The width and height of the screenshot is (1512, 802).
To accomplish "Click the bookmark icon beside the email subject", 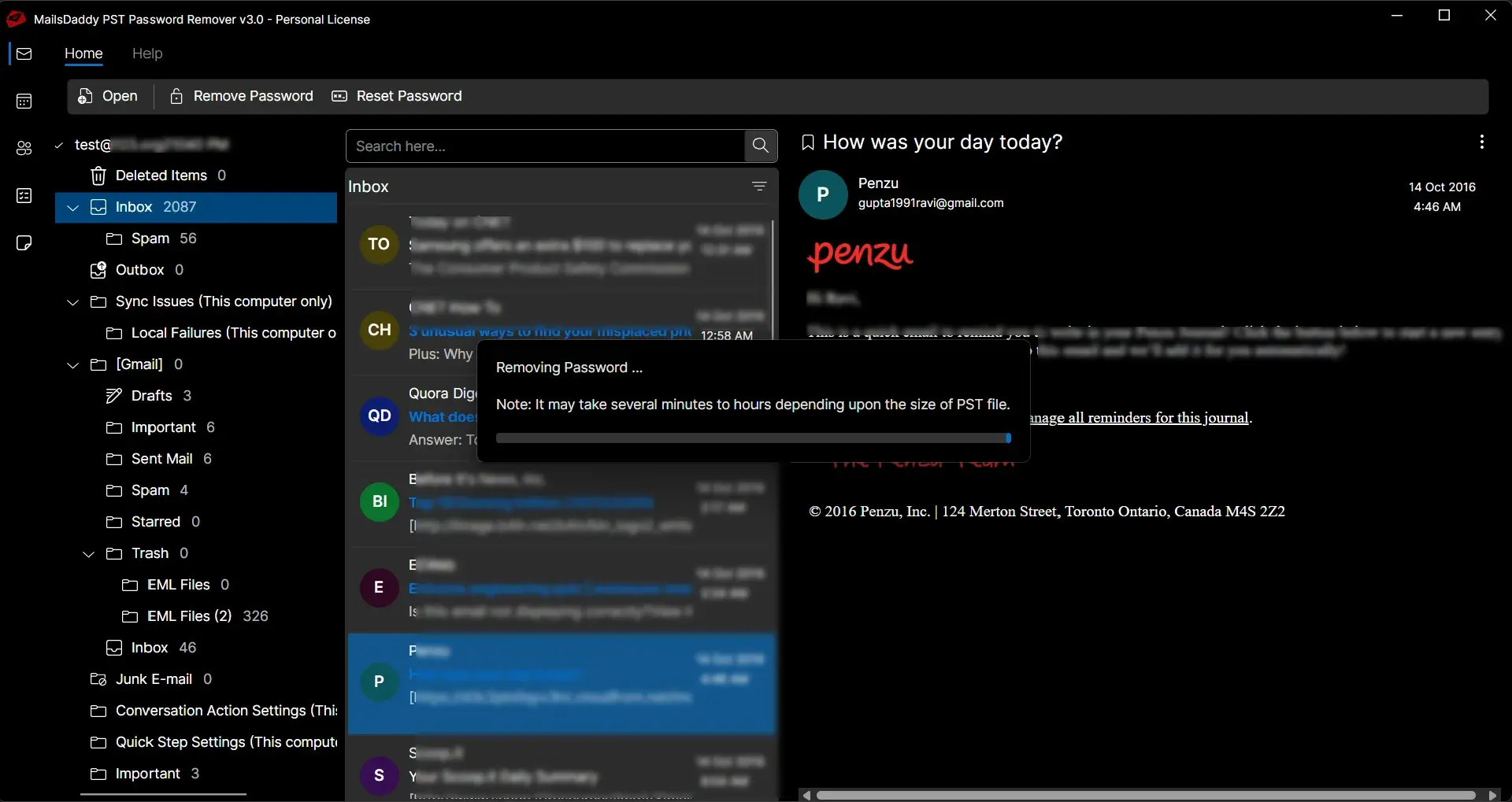I will pos(807,142).
